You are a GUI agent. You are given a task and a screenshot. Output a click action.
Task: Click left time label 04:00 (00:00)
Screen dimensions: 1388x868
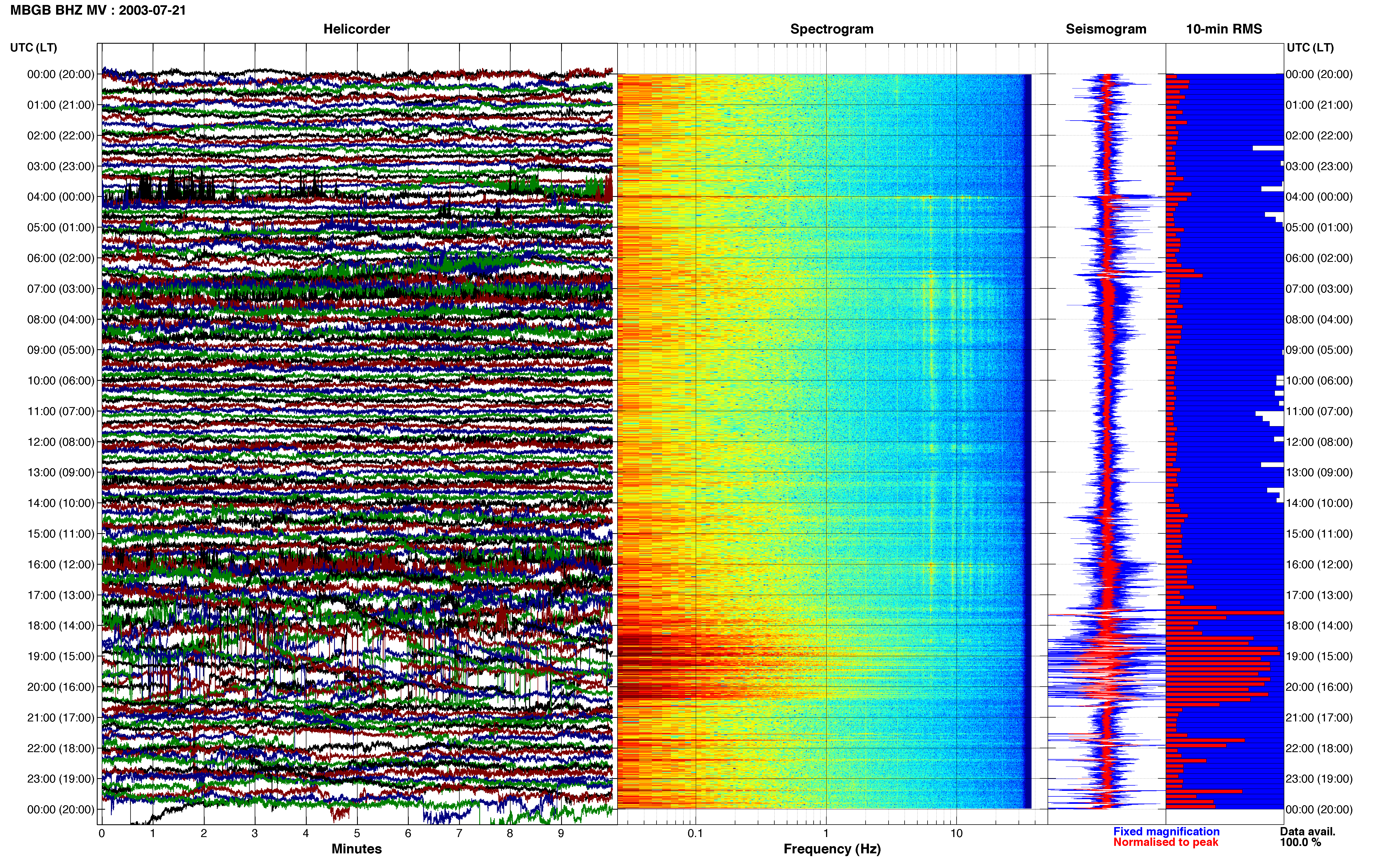61,197
